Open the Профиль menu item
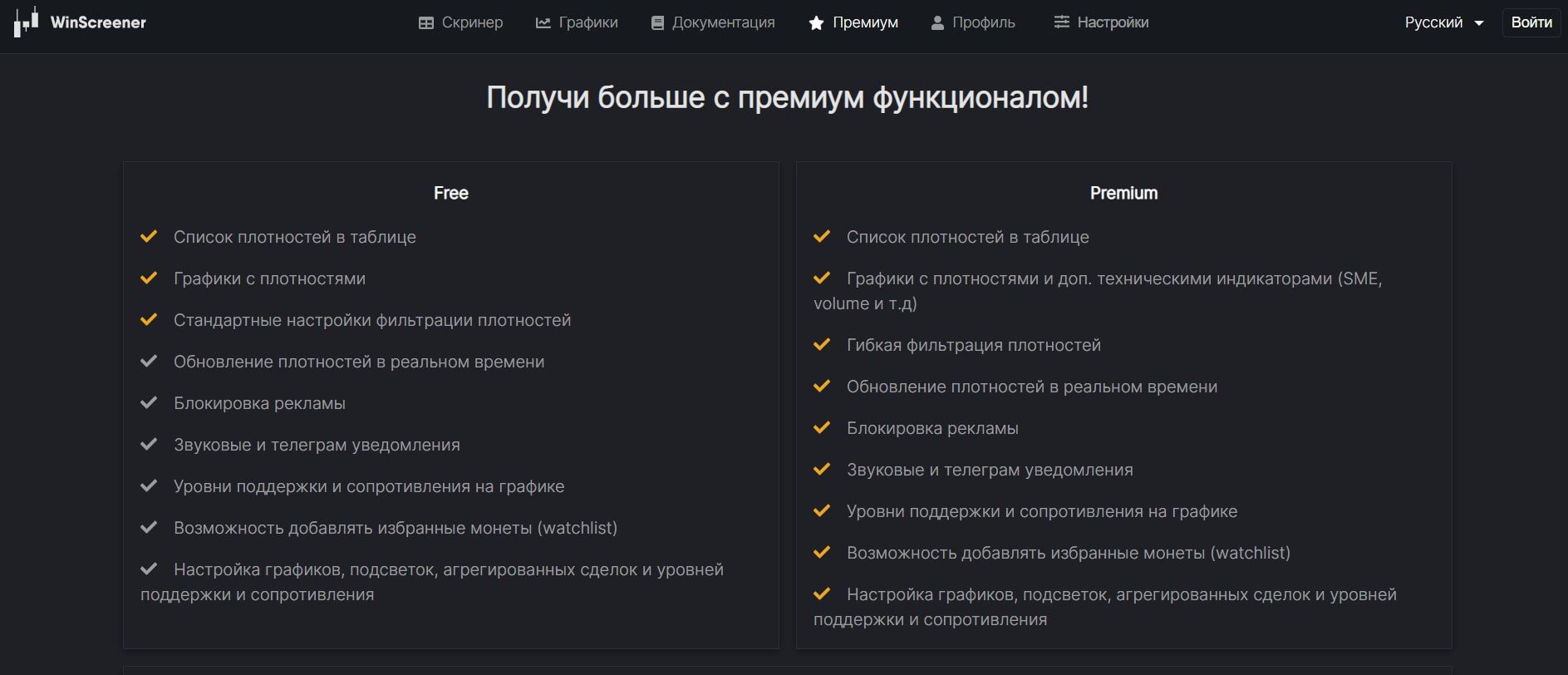 [x=984, y=22]
